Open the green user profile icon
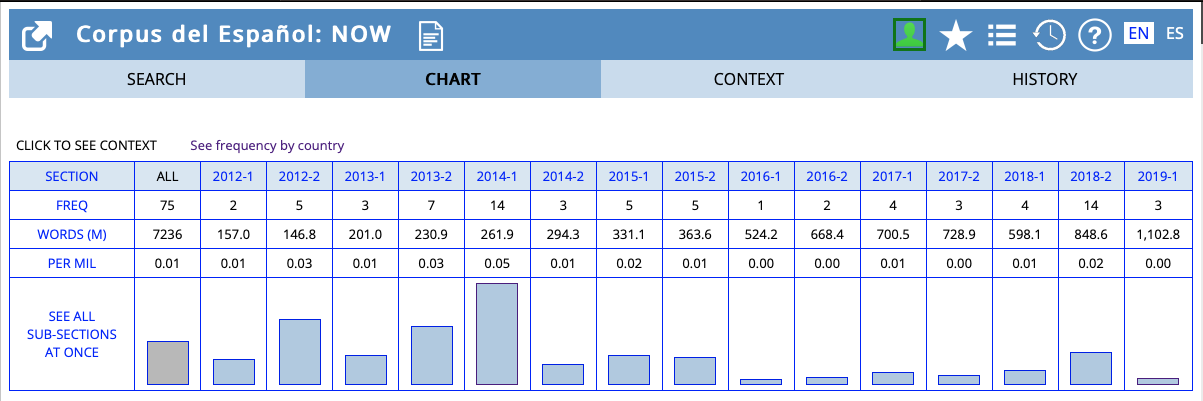1203x401 pixels. click(x=909, y=36)
